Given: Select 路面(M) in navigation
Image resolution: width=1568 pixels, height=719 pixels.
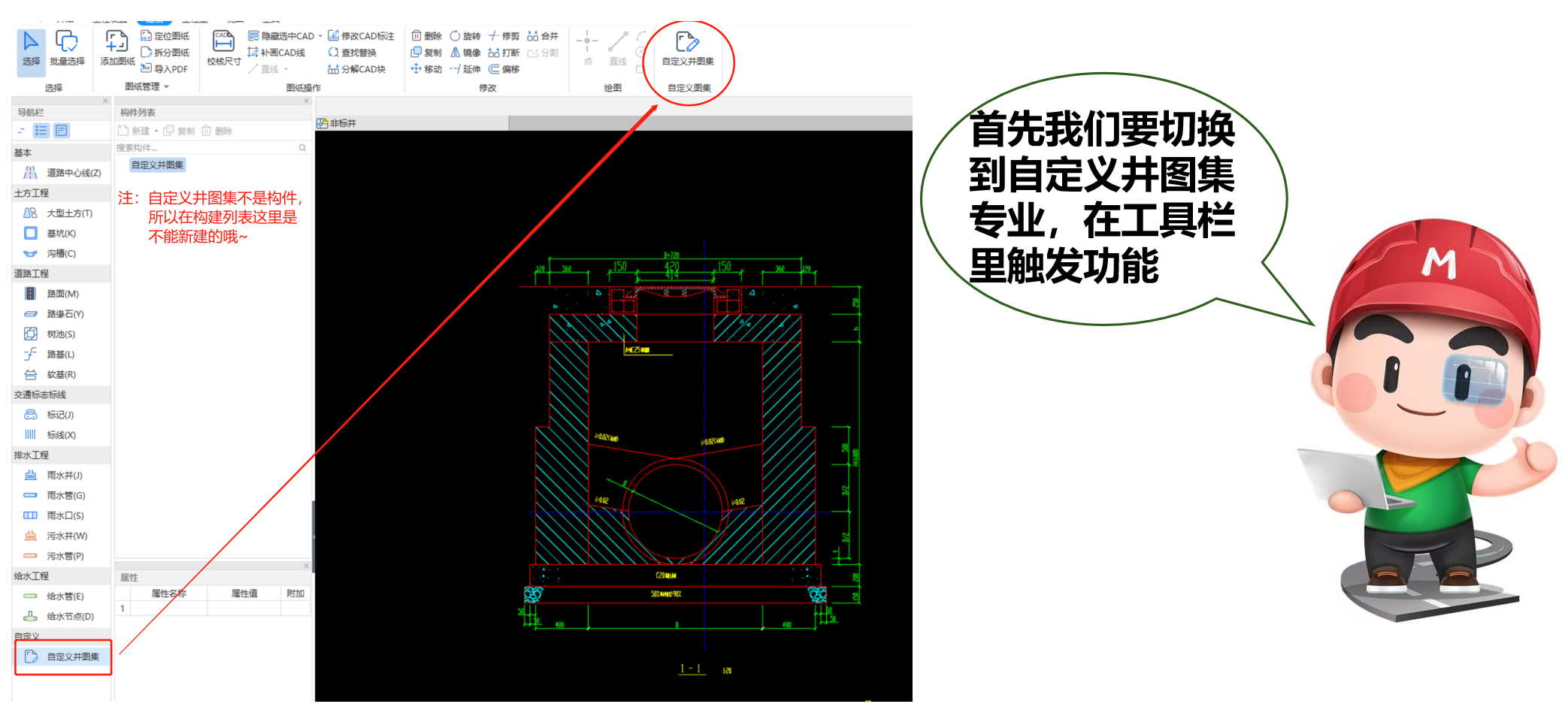Looking at the screenshot, I should [62, 294].
